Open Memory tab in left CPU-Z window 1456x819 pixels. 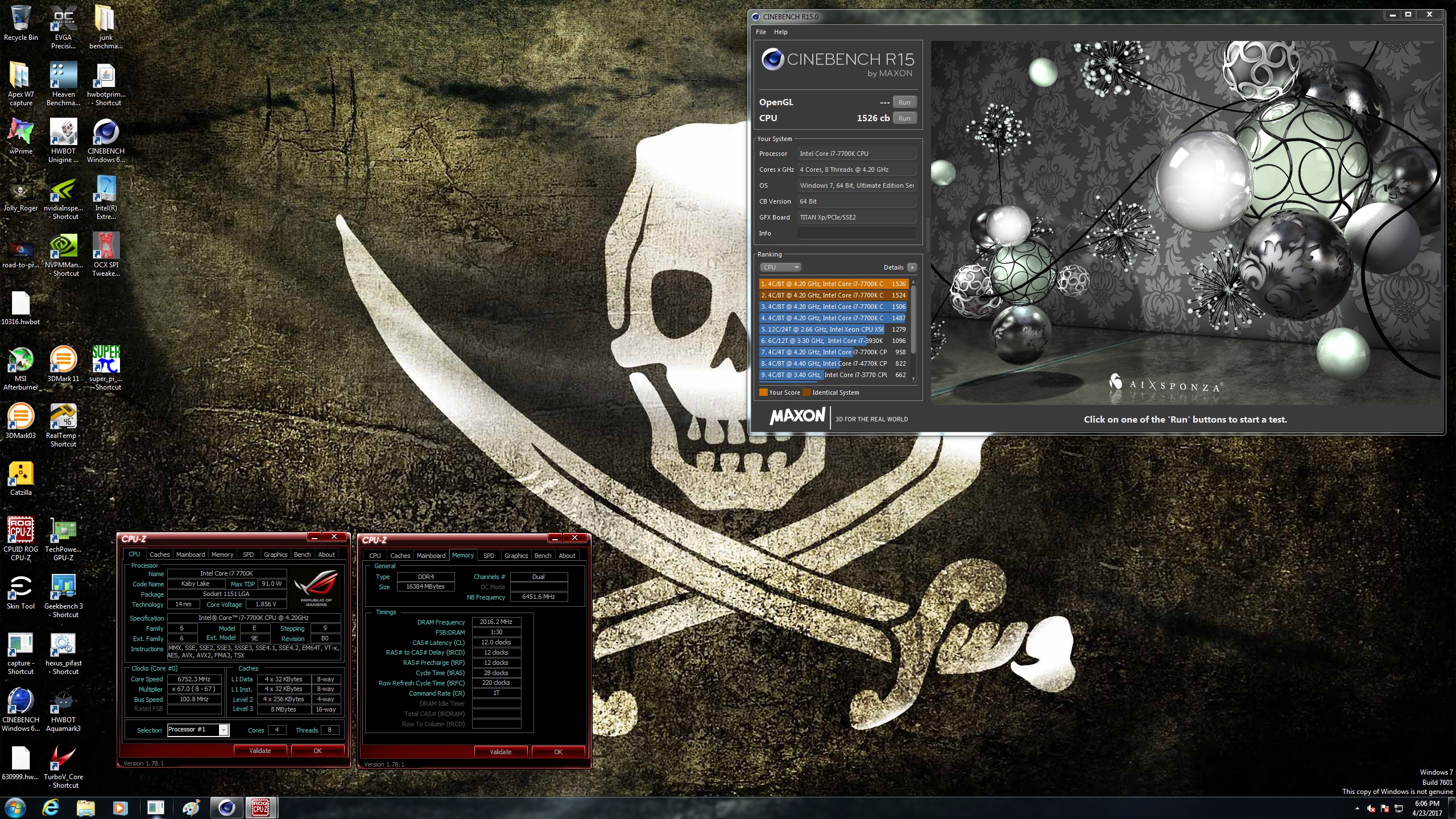click(222, 555)
